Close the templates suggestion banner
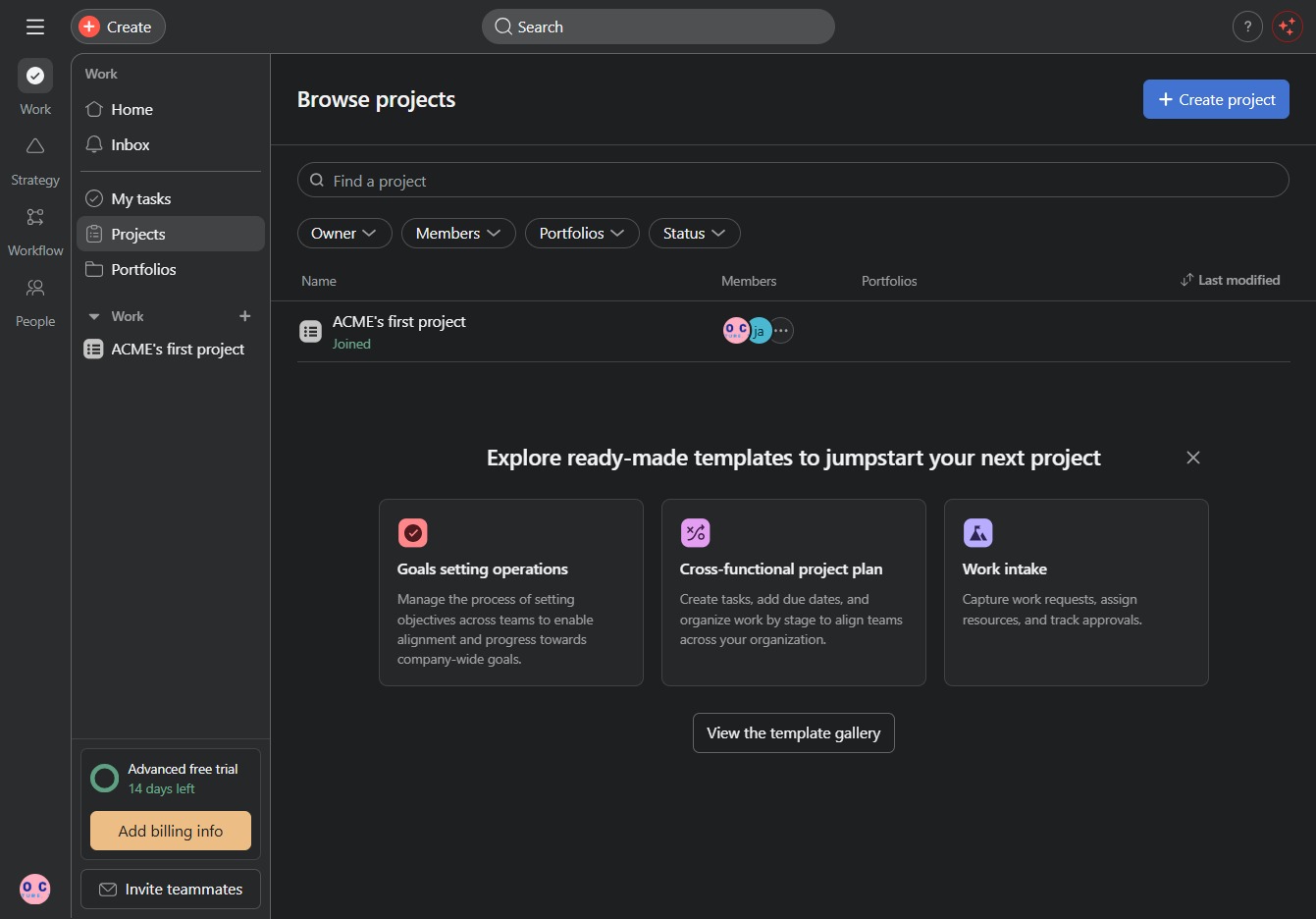 point(1193,458)
